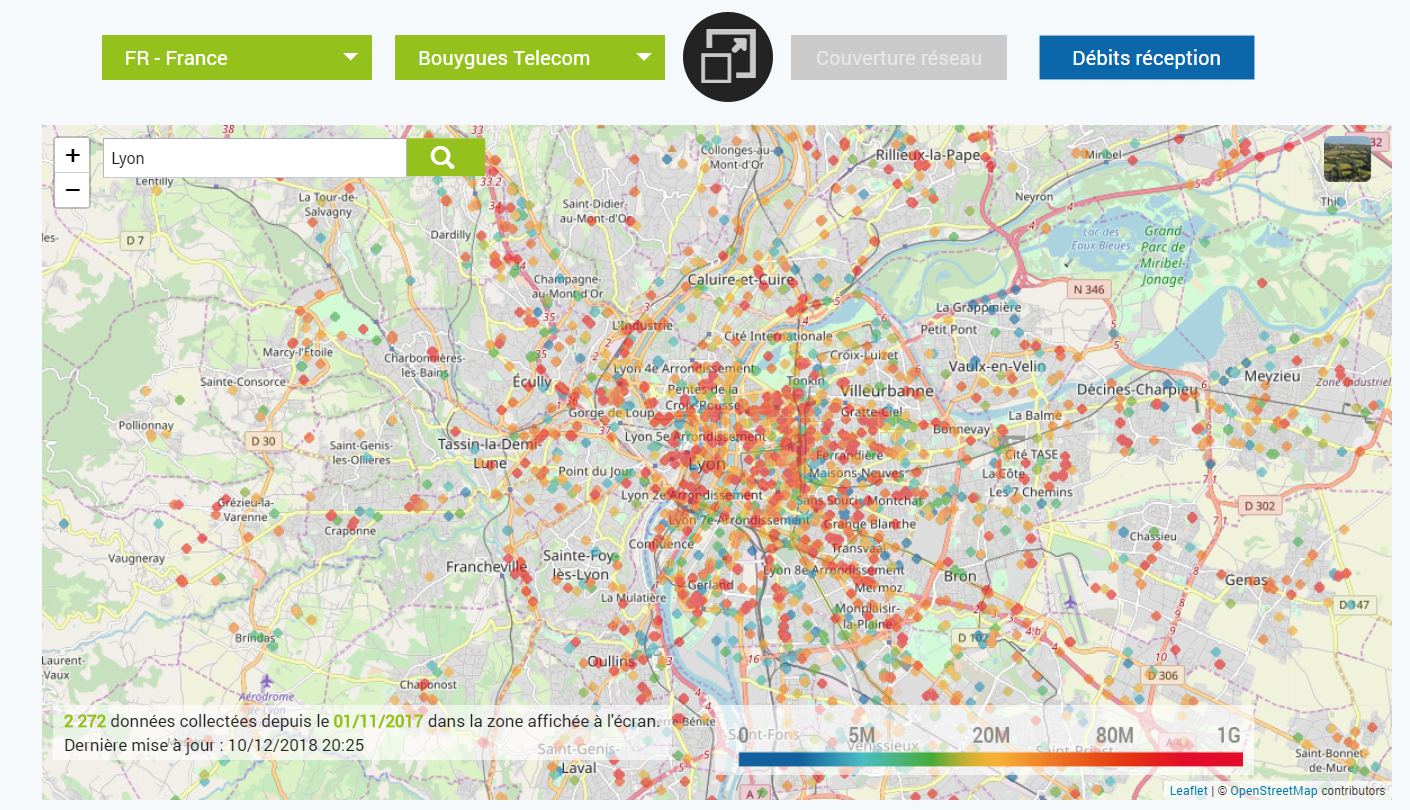Click the Genas map label
Image resolution: width=1410 pixels, height=810 pixels.
[x=1246, y=580]
